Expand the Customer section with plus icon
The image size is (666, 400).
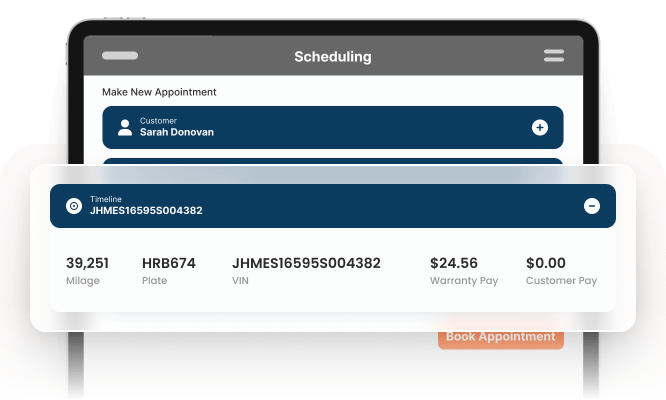[540, 127]
